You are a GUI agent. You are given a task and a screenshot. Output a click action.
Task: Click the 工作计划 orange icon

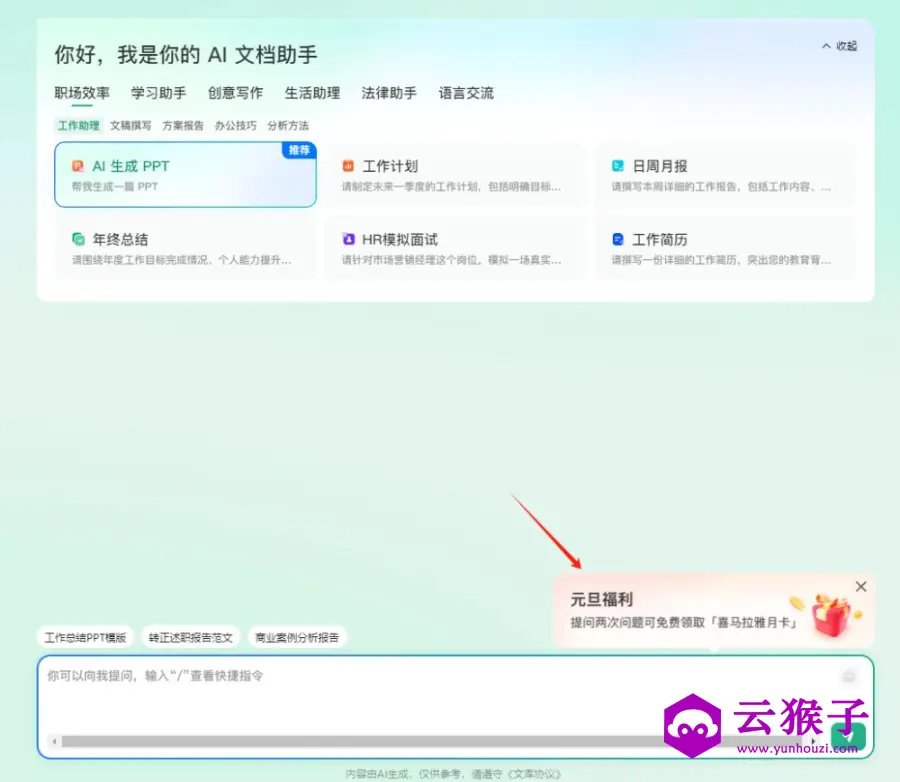point(348,166)
